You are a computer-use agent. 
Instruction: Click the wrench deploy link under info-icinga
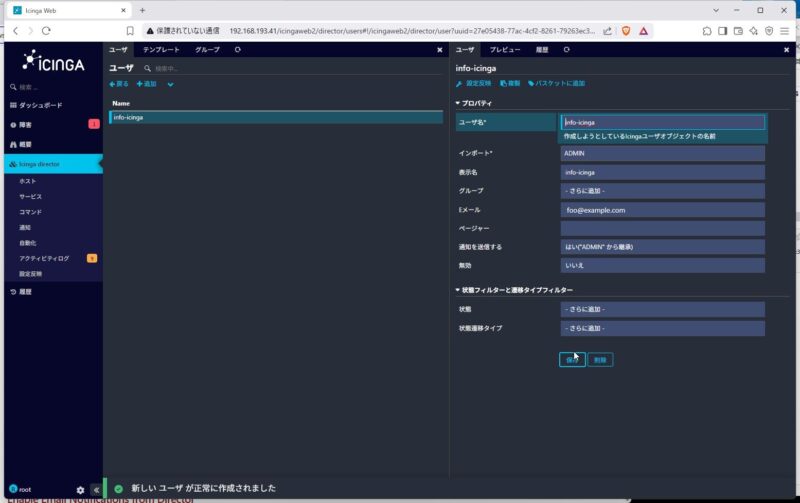click(x=474, y=83)
